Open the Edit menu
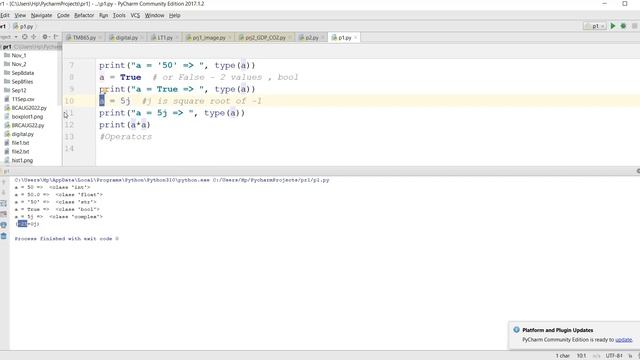This screenshot has width=640, height=360. (x=4, y=15)
